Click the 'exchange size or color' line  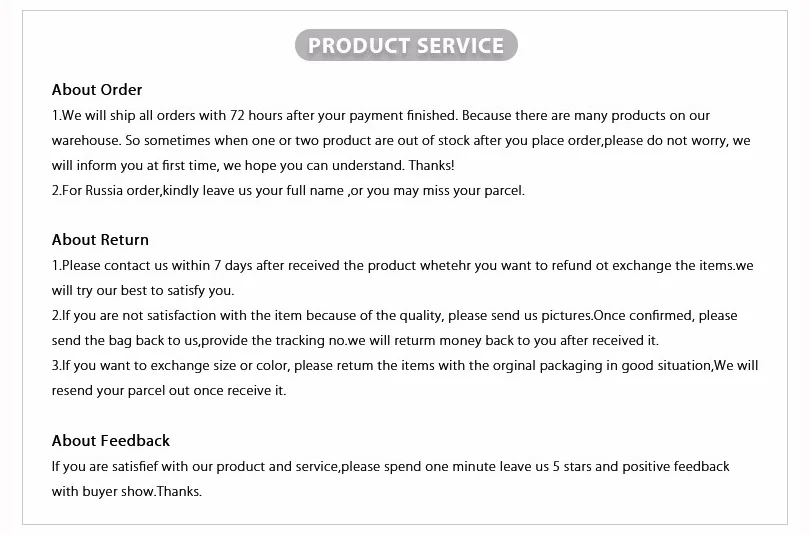(405, 366)
